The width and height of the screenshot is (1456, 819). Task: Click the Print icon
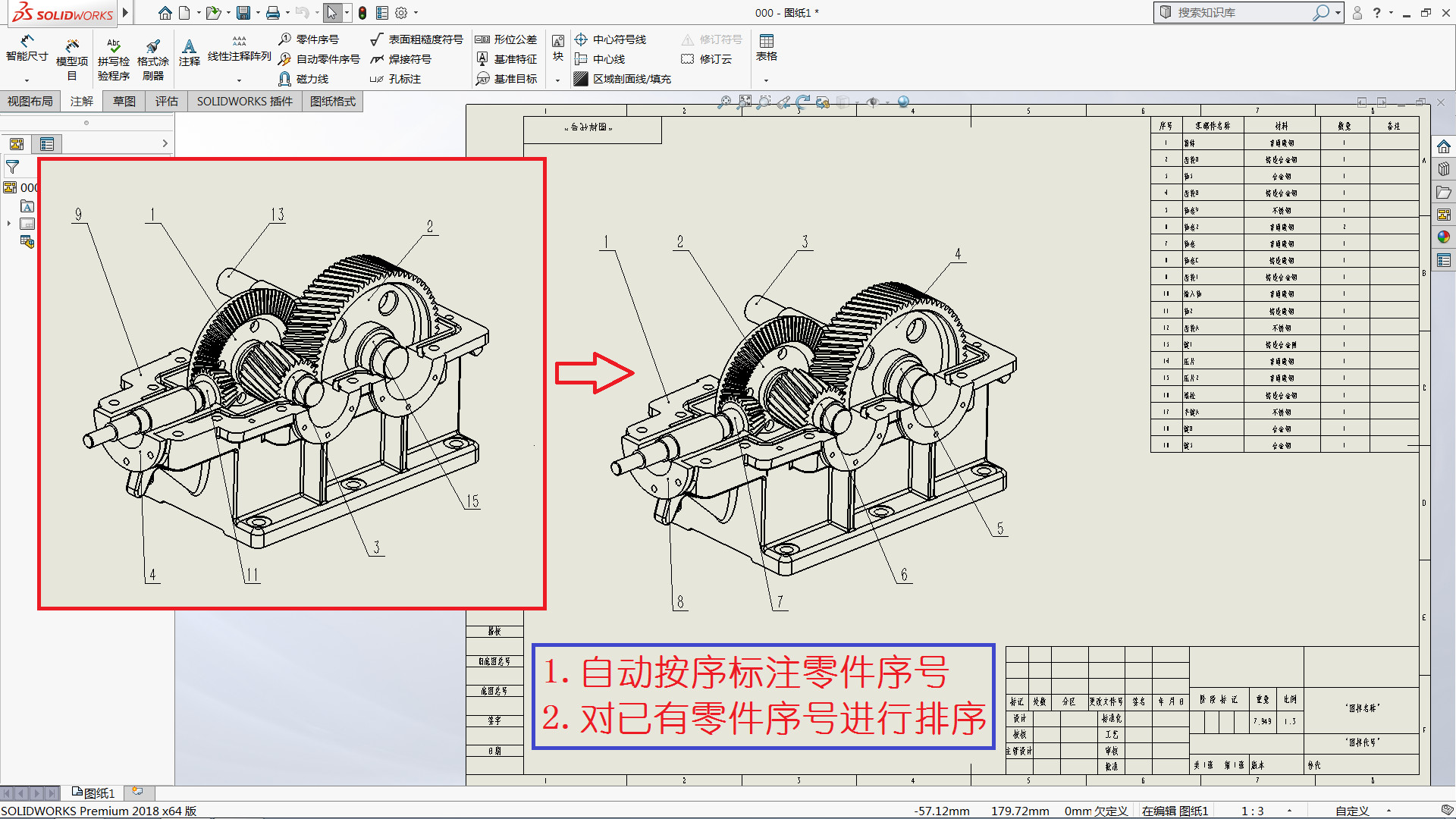point(273,13)
